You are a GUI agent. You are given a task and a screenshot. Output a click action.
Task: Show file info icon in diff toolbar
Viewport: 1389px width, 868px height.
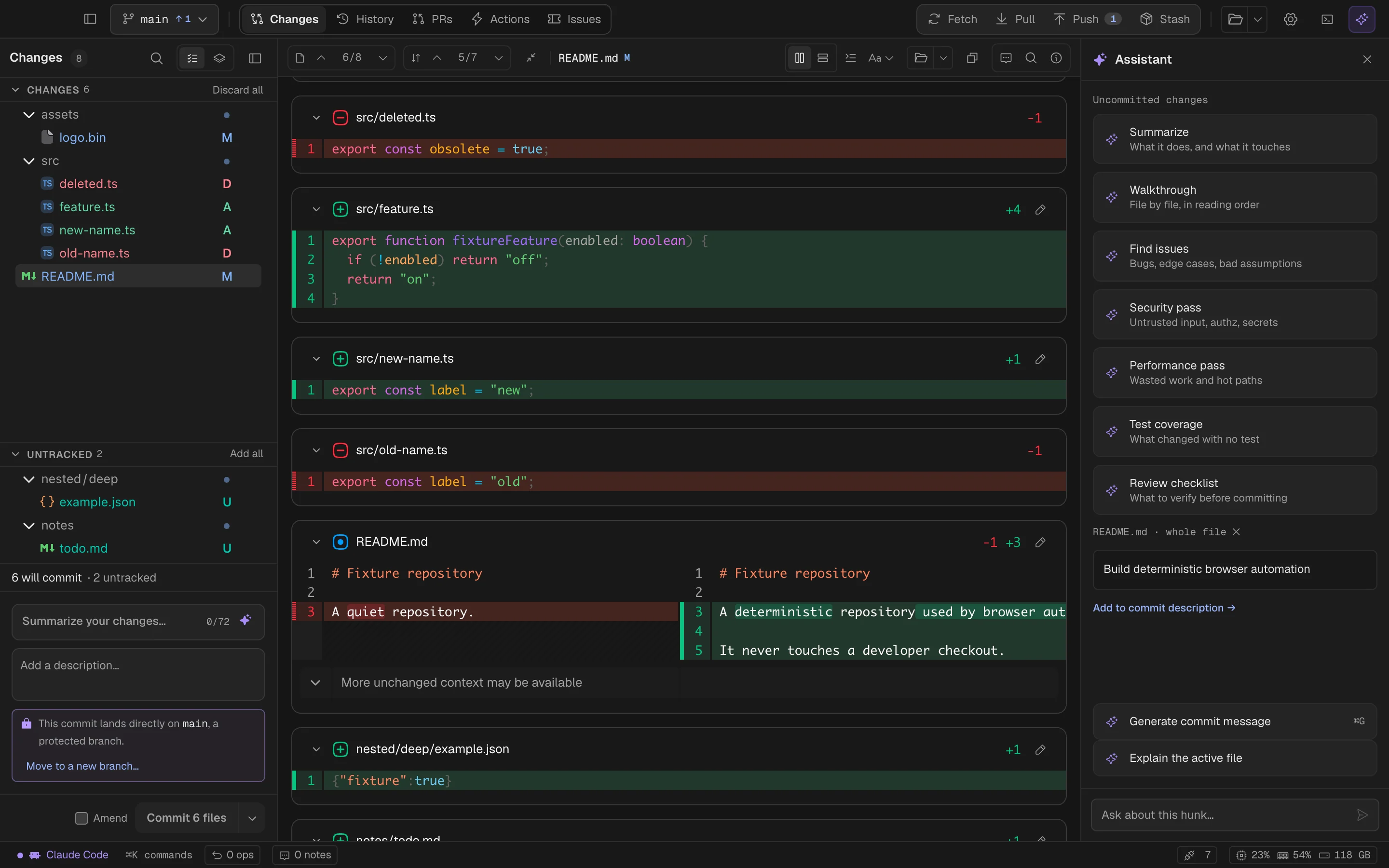pos(1056,57)
